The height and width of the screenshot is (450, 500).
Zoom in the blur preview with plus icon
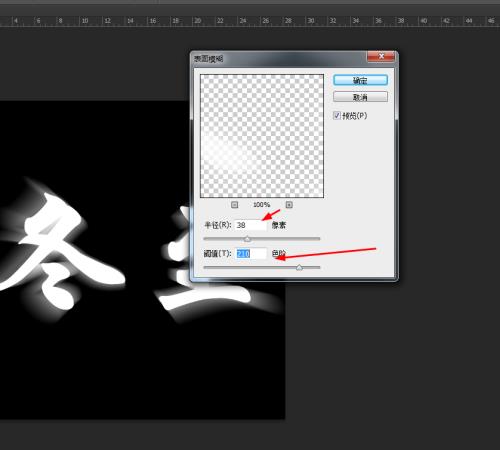[x=289, y=205]
